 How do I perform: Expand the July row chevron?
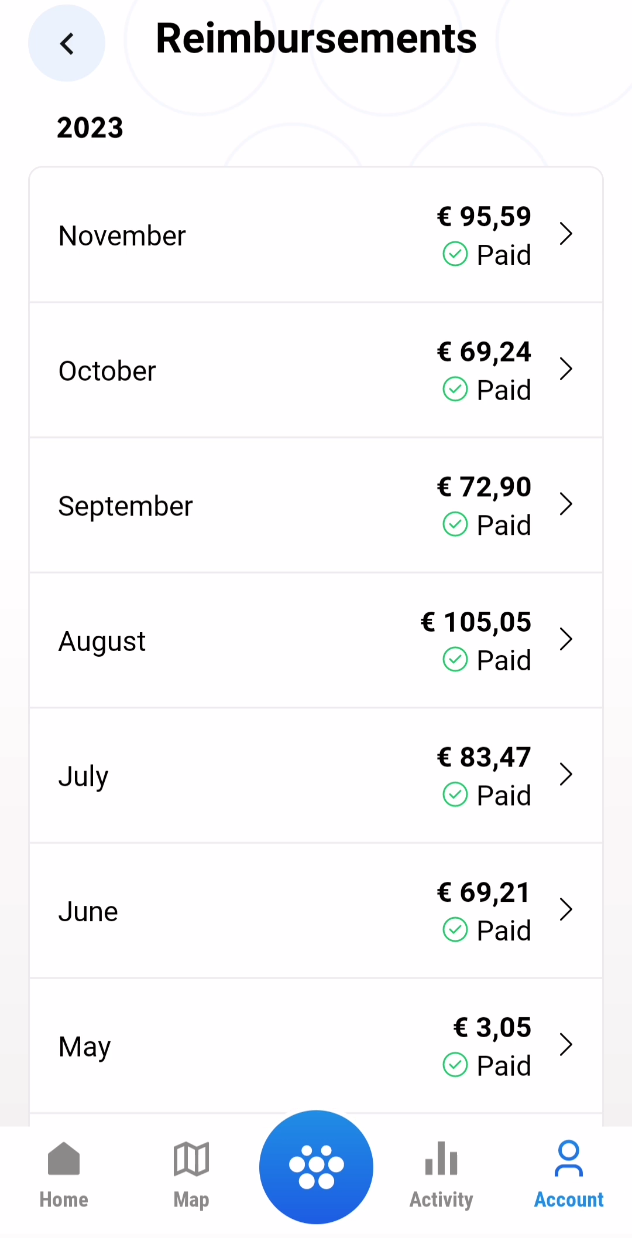click(x=566, y=774)
